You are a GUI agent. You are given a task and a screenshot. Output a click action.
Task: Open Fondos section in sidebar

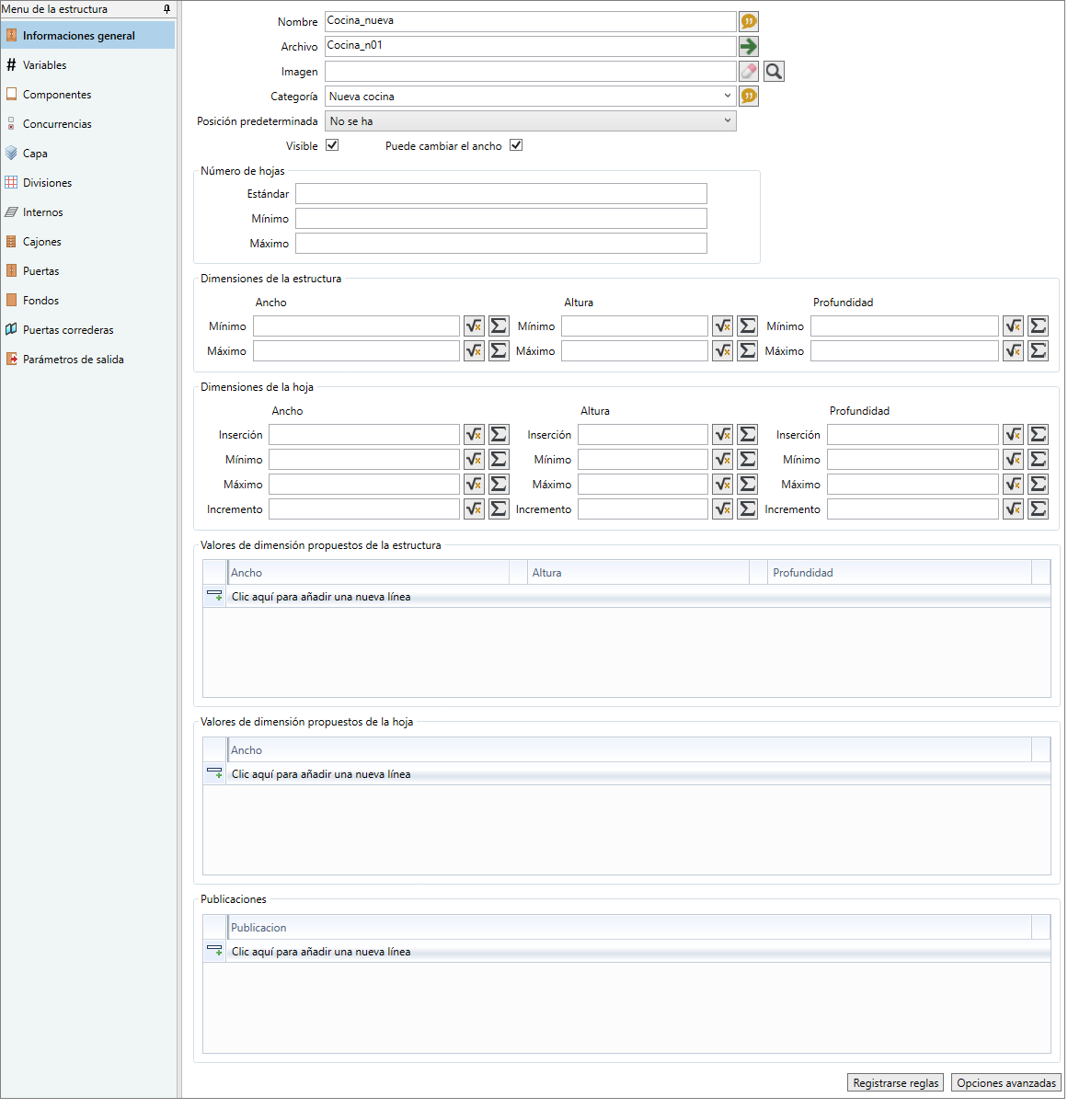(87, 301)
